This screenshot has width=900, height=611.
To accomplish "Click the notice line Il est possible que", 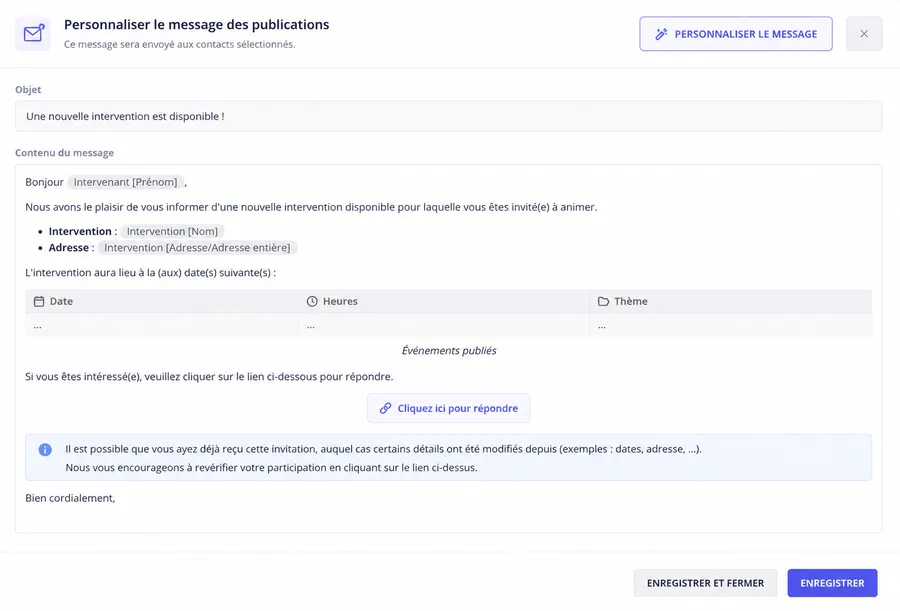I will pos(383,449).
